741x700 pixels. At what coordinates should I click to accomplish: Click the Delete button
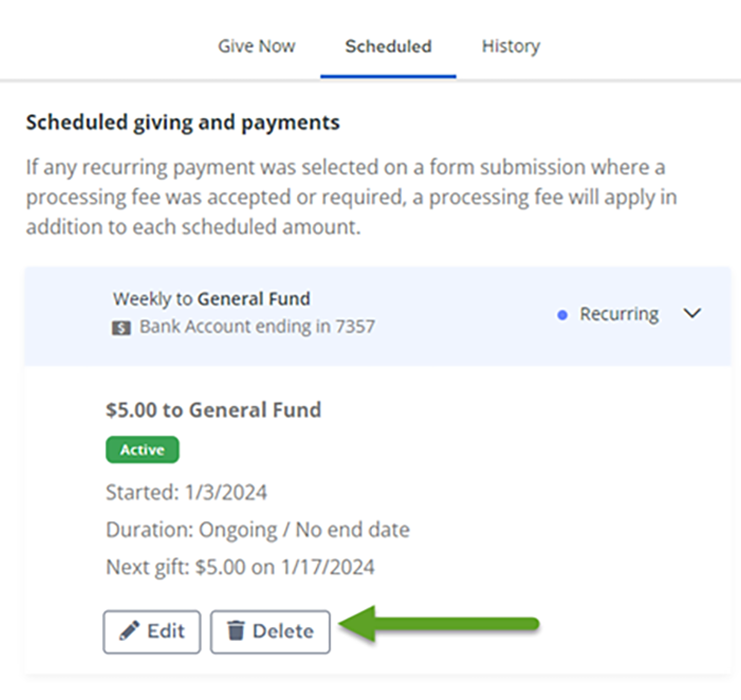tap(270, 632)
